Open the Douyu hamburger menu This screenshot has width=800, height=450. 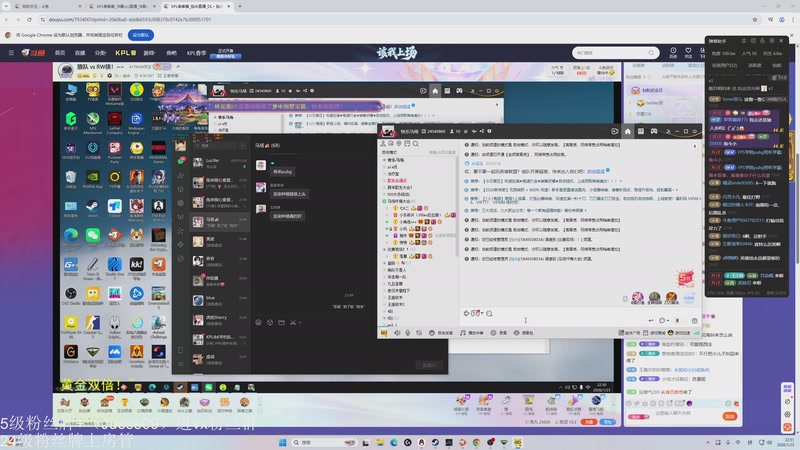[11, 53]
